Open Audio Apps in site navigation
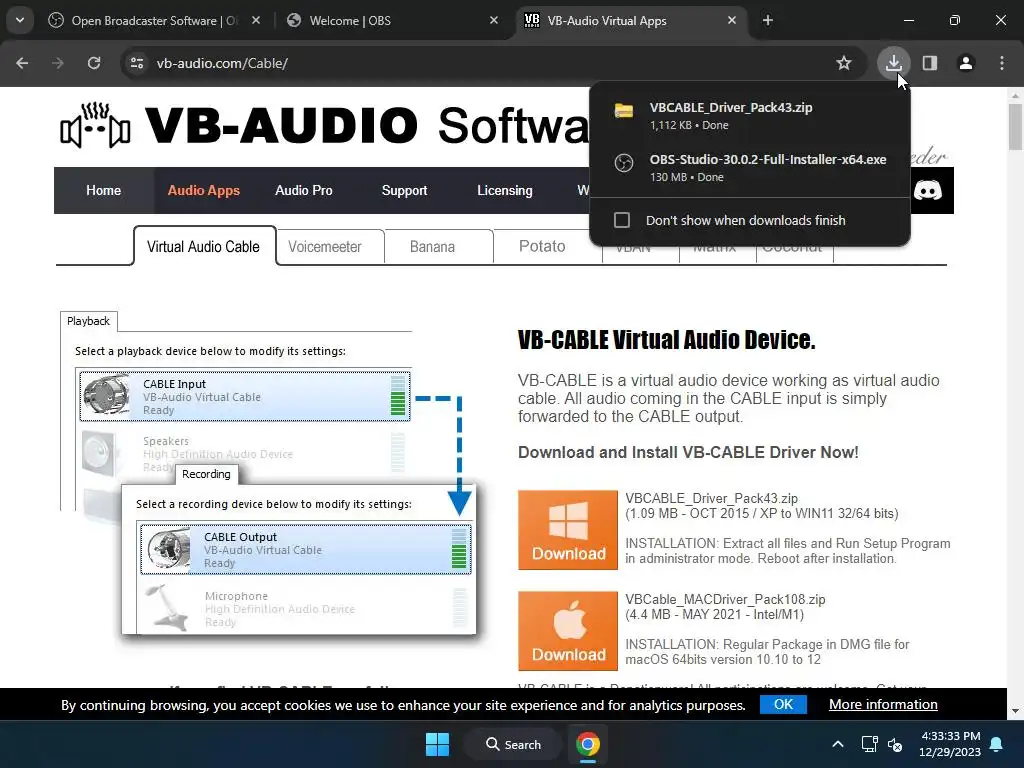The height and width of the screenshot is (768, 1024). pyautogui.click(x=204, y=191)
